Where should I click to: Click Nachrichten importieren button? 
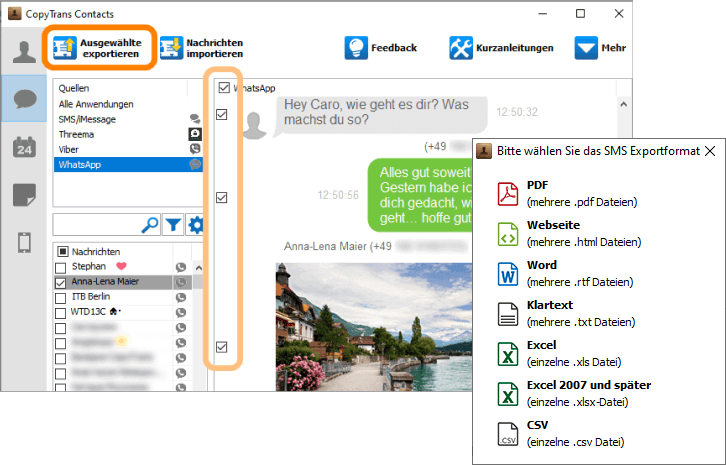pyautogui.click(x=202, y=48)
